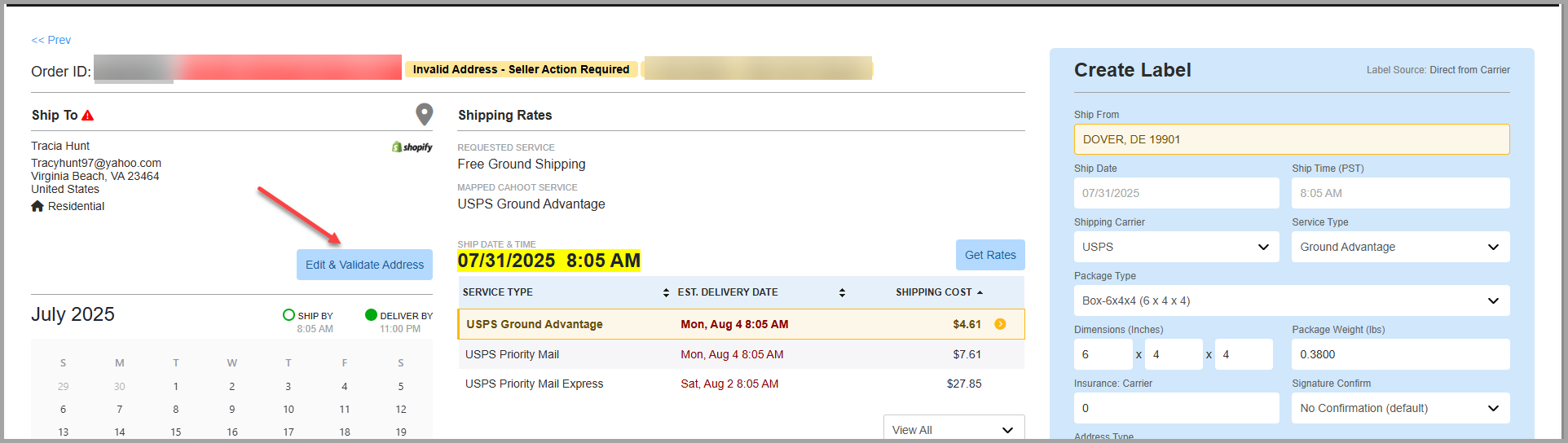Image resolution: width=1568 pixels, height=443 pixels.
Task: Open the Package Type Box-6x4x4 dropdown
Action: (x=1292, y=300)
